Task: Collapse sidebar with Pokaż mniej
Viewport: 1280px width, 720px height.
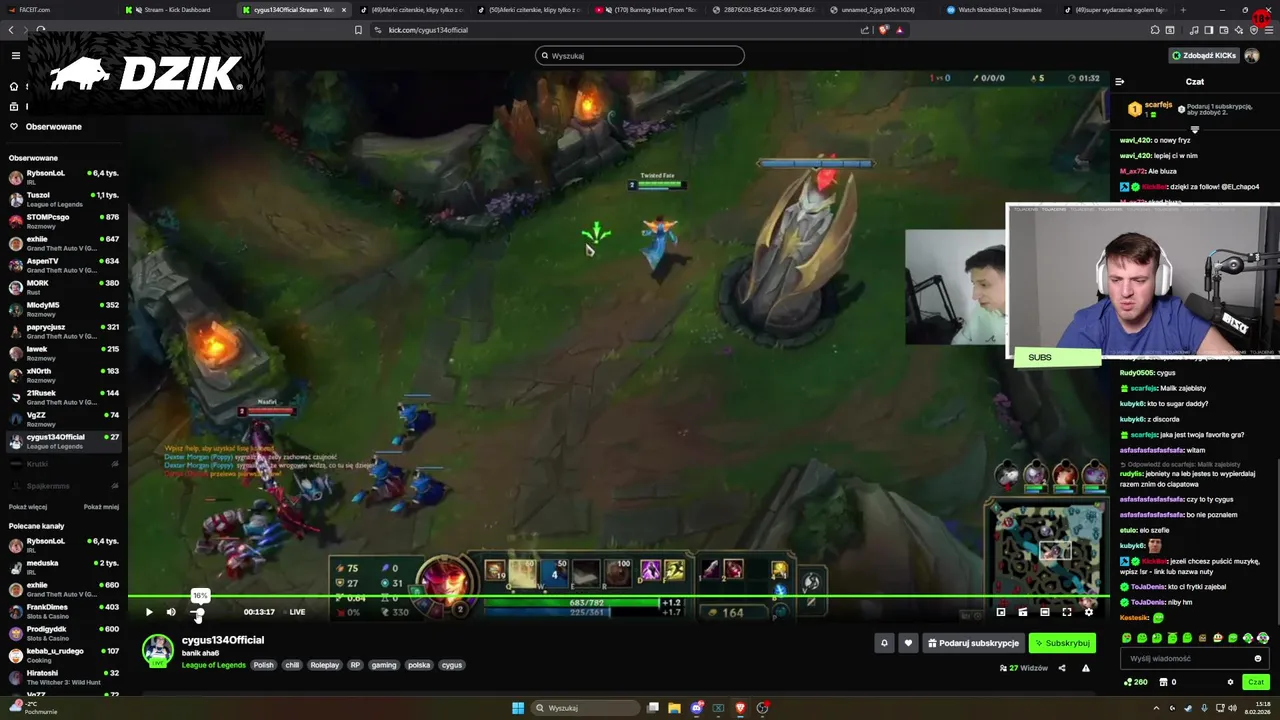Action: pos(101,507)
